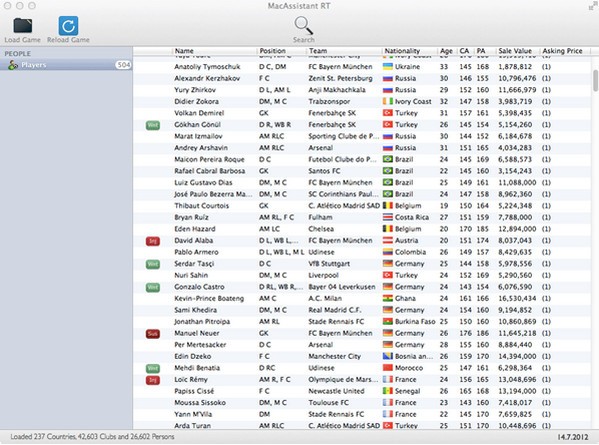Click Morocco flag in Mehdi Benatia row

(388, 368)
